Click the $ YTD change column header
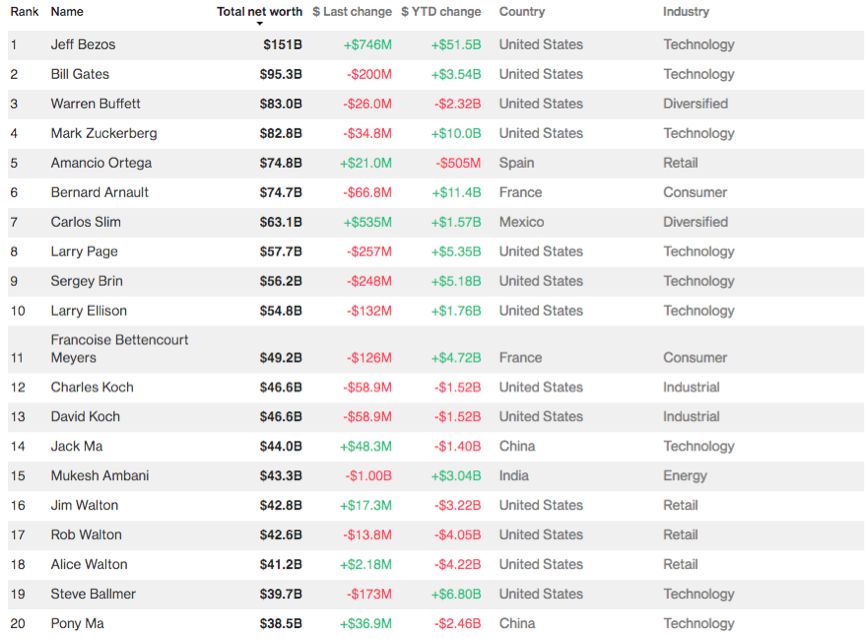Viewport: 865px width, 639px height. (441, 12)
